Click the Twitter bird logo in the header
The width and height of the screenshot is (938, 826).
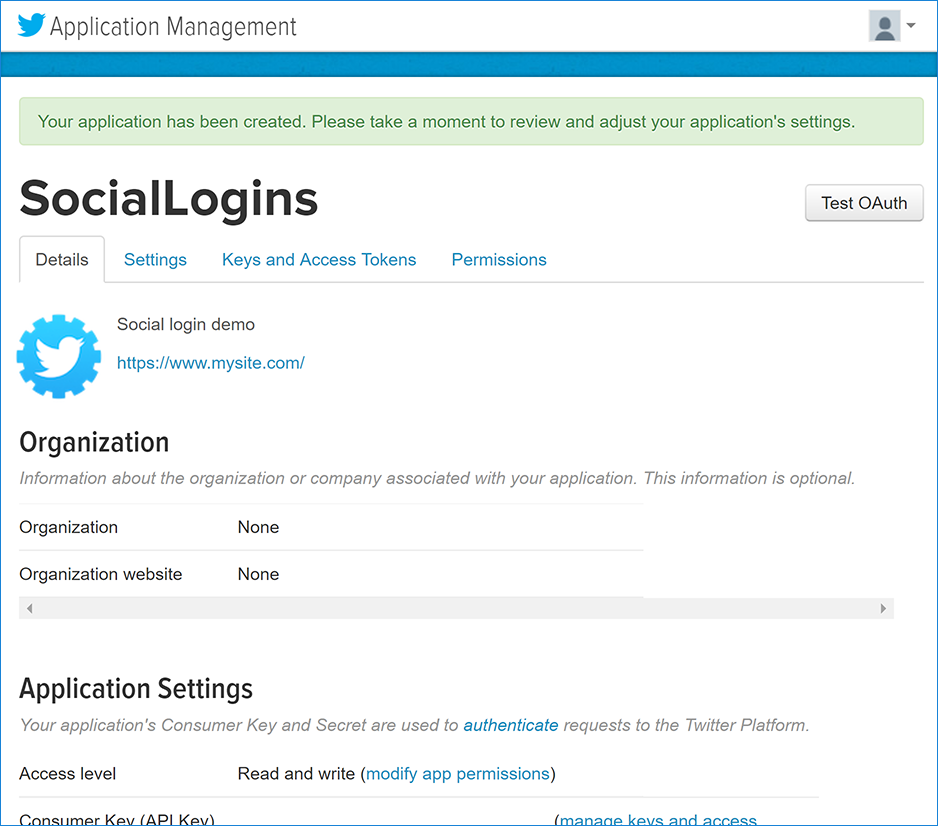(31, 25)
